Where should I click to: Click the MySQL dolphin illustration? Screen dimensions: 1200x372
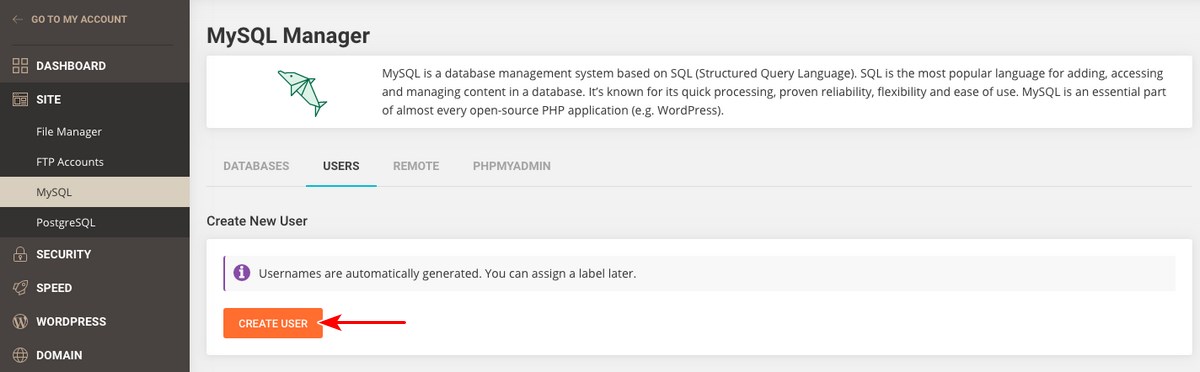pyautogui.click(x=303, y=92)
